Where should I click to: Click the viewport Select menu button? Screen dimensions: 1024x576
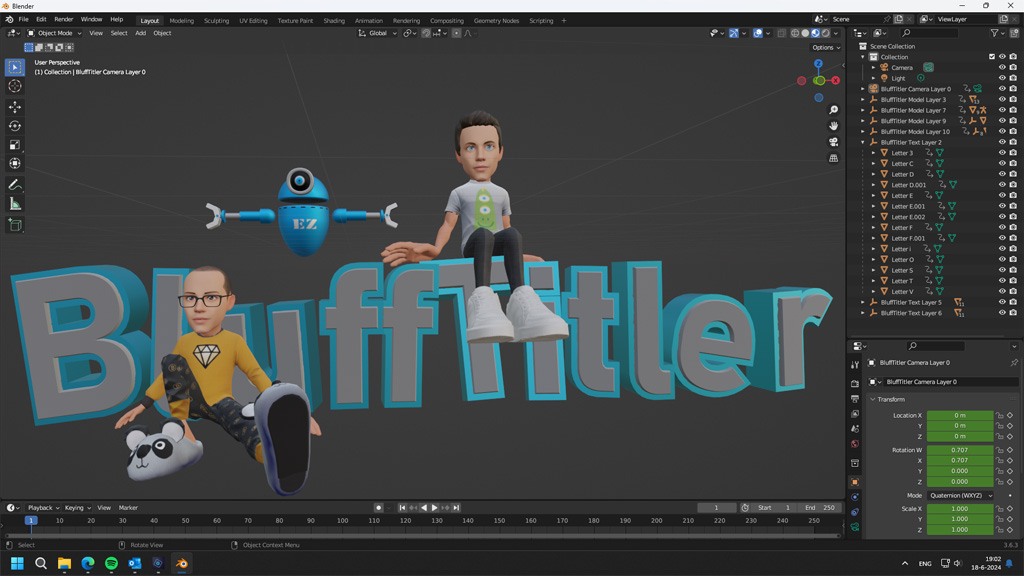pos(119,33)
